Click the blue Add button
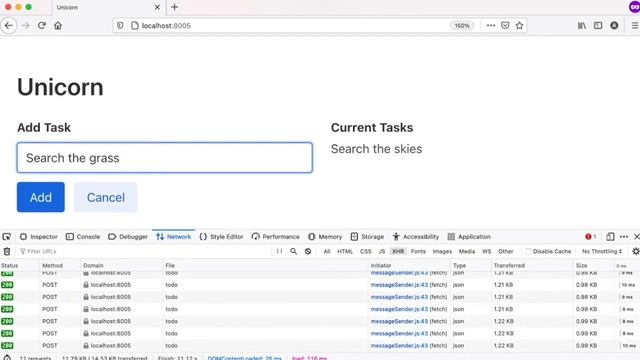This screenshot has height=360, width=640. tap(41, 197)
